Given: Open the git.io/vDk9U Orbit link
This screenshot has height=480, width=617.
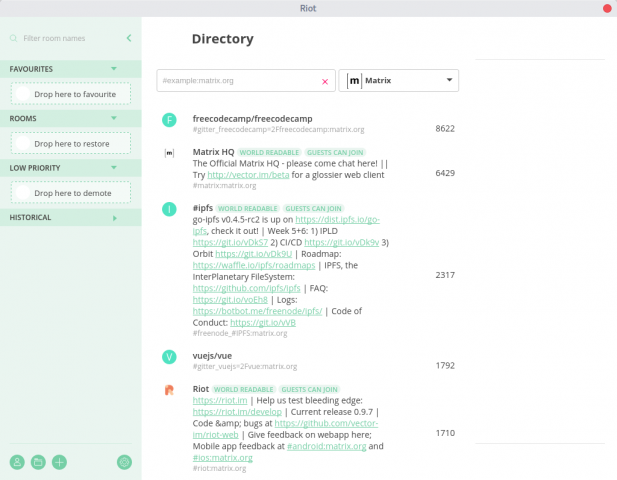Looking at the screenshot, I should [x=254, y=254].
